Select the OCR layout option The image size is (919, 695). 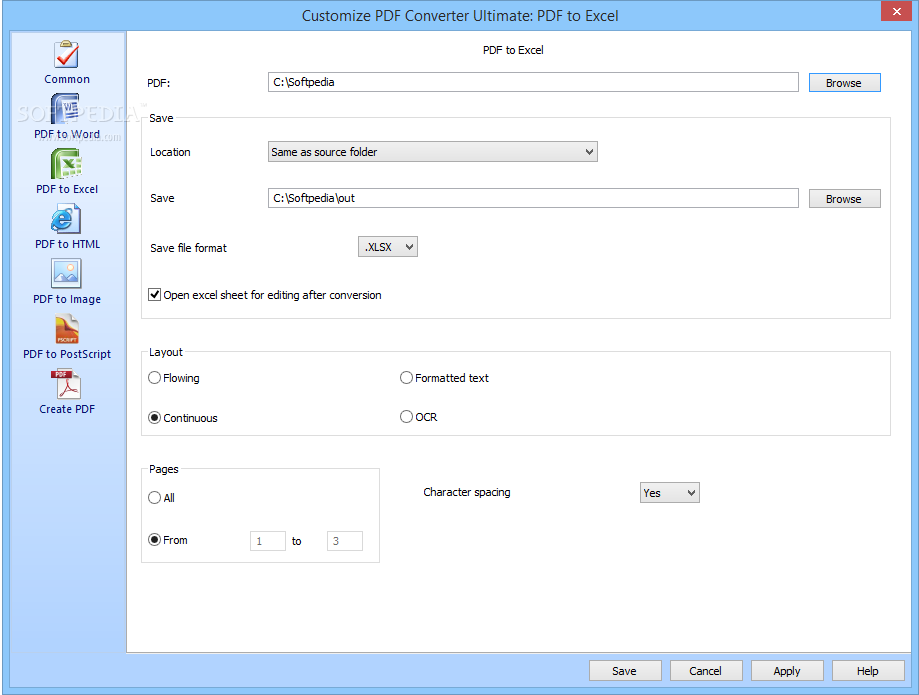click(x=406, y=417)
